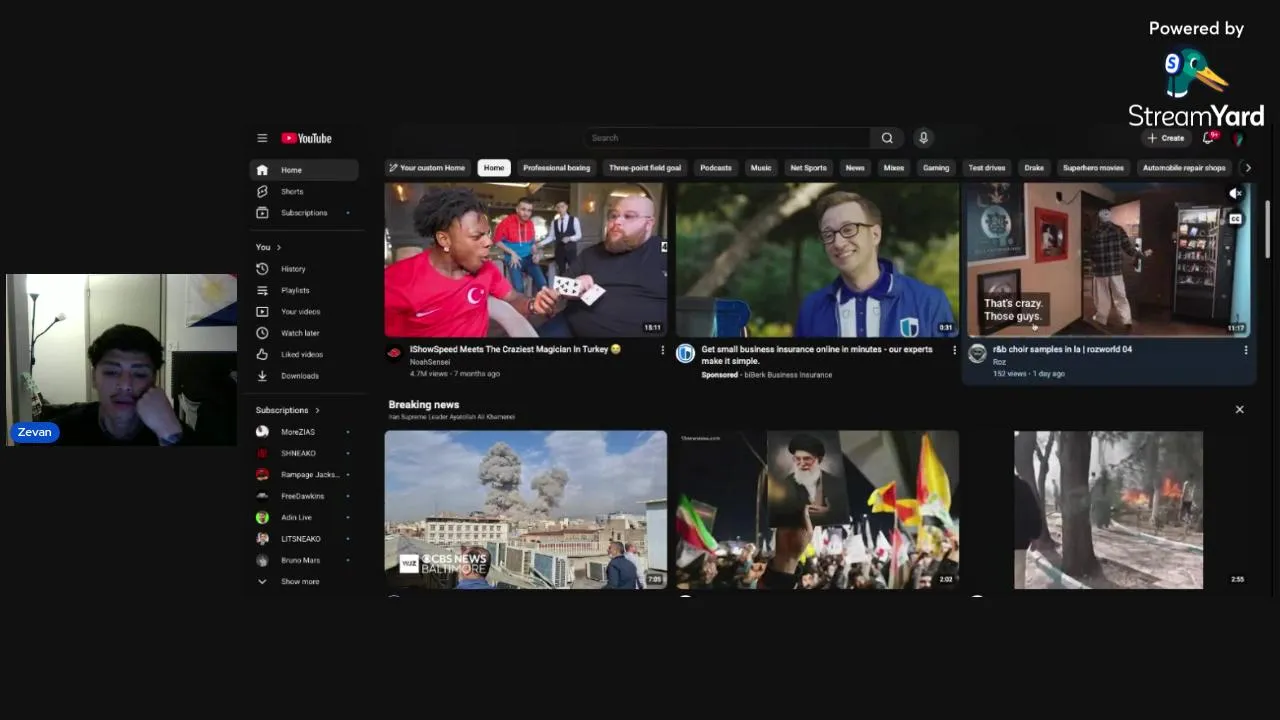Play the IShowSpeed magician video thumbnail

[x=525, y=260]
